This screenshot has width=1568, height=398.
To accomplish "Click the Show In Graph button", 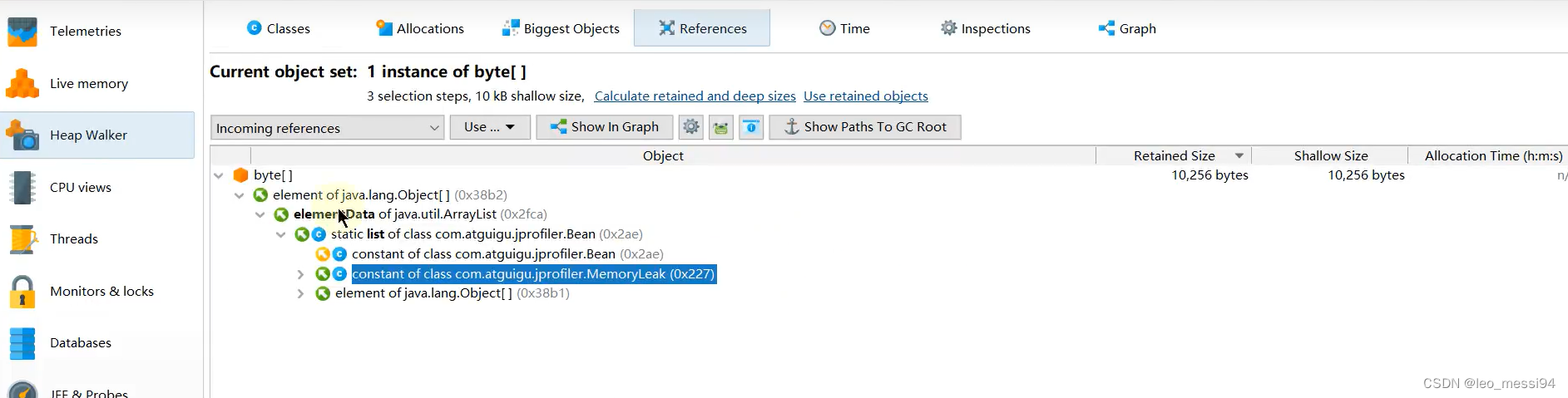I will [x=605, y=127].
